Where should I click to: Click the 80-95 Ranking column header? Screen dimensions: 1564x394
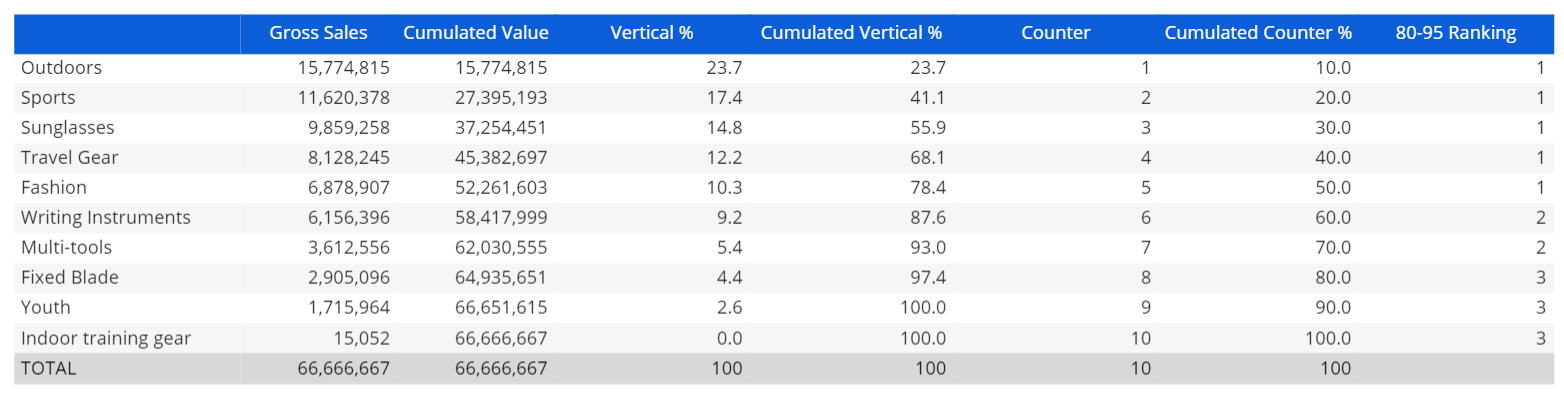1456,33
